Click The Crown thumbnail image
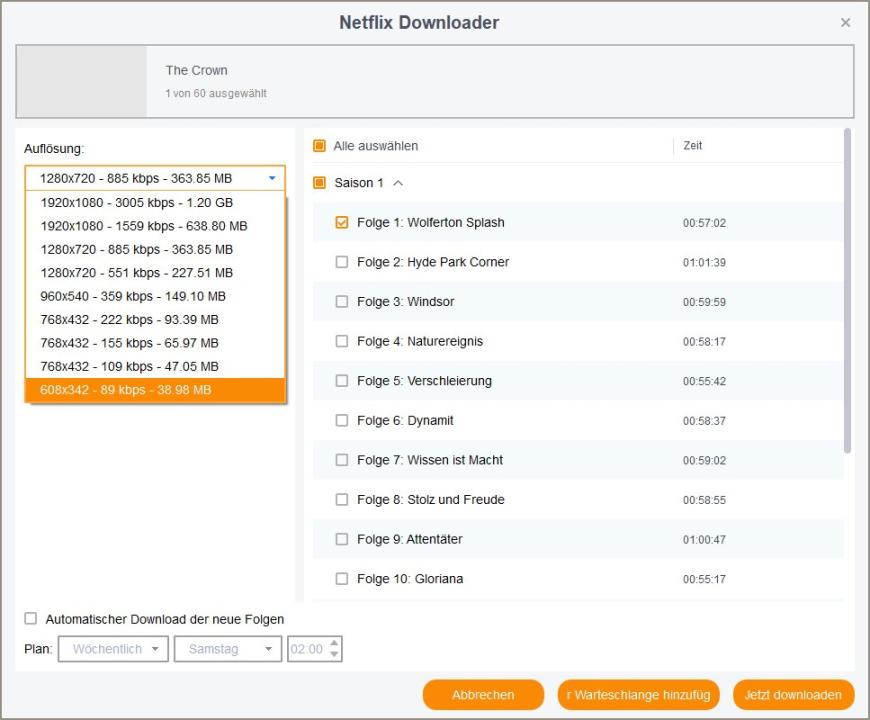Image resolution: width=870 pixels, height=720 pixels. coord(82,81)
